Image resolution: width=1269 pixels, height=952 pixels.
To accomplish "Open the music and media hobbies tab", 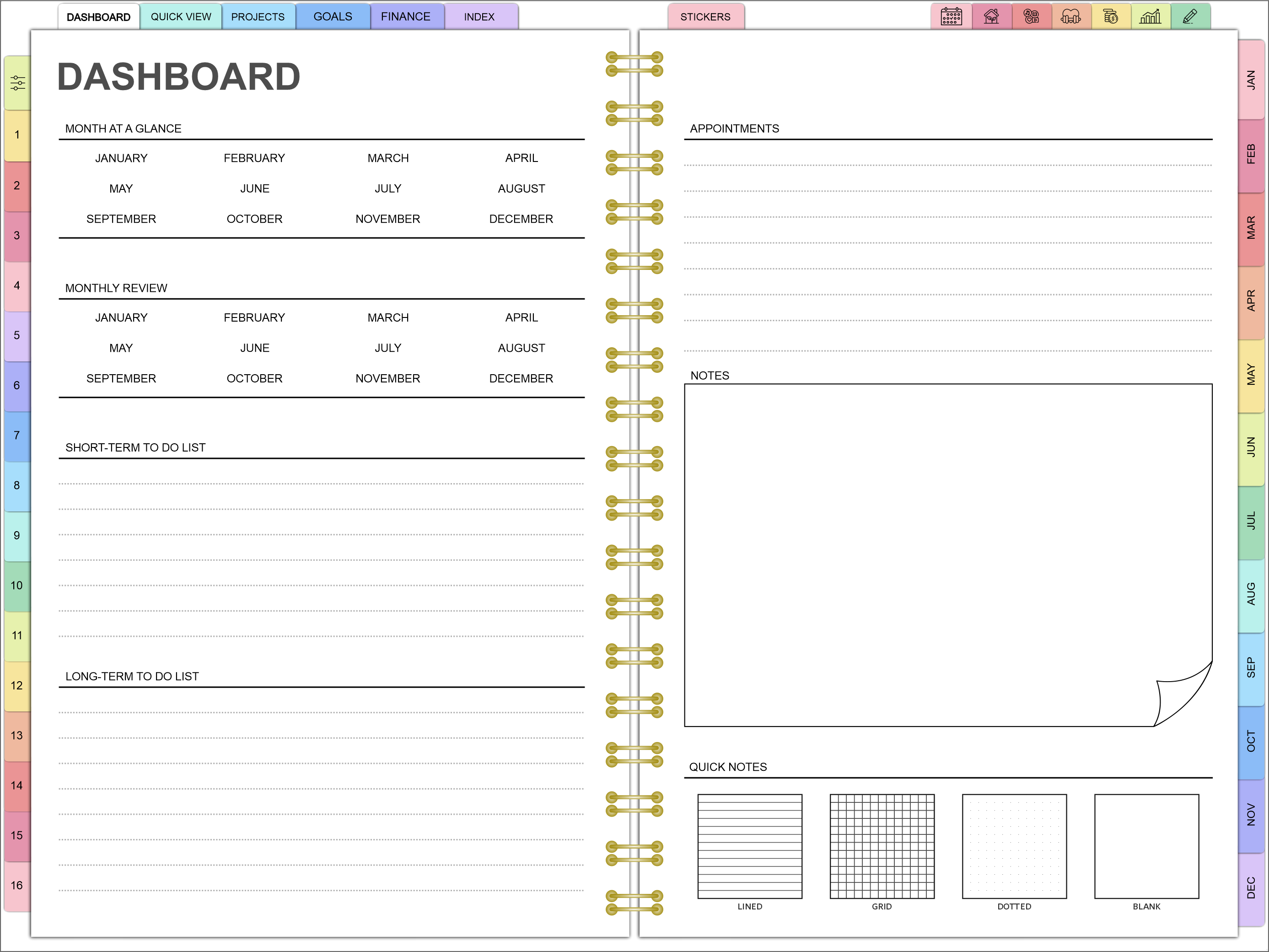I will pyautogui.click(x=1031, y=16).
